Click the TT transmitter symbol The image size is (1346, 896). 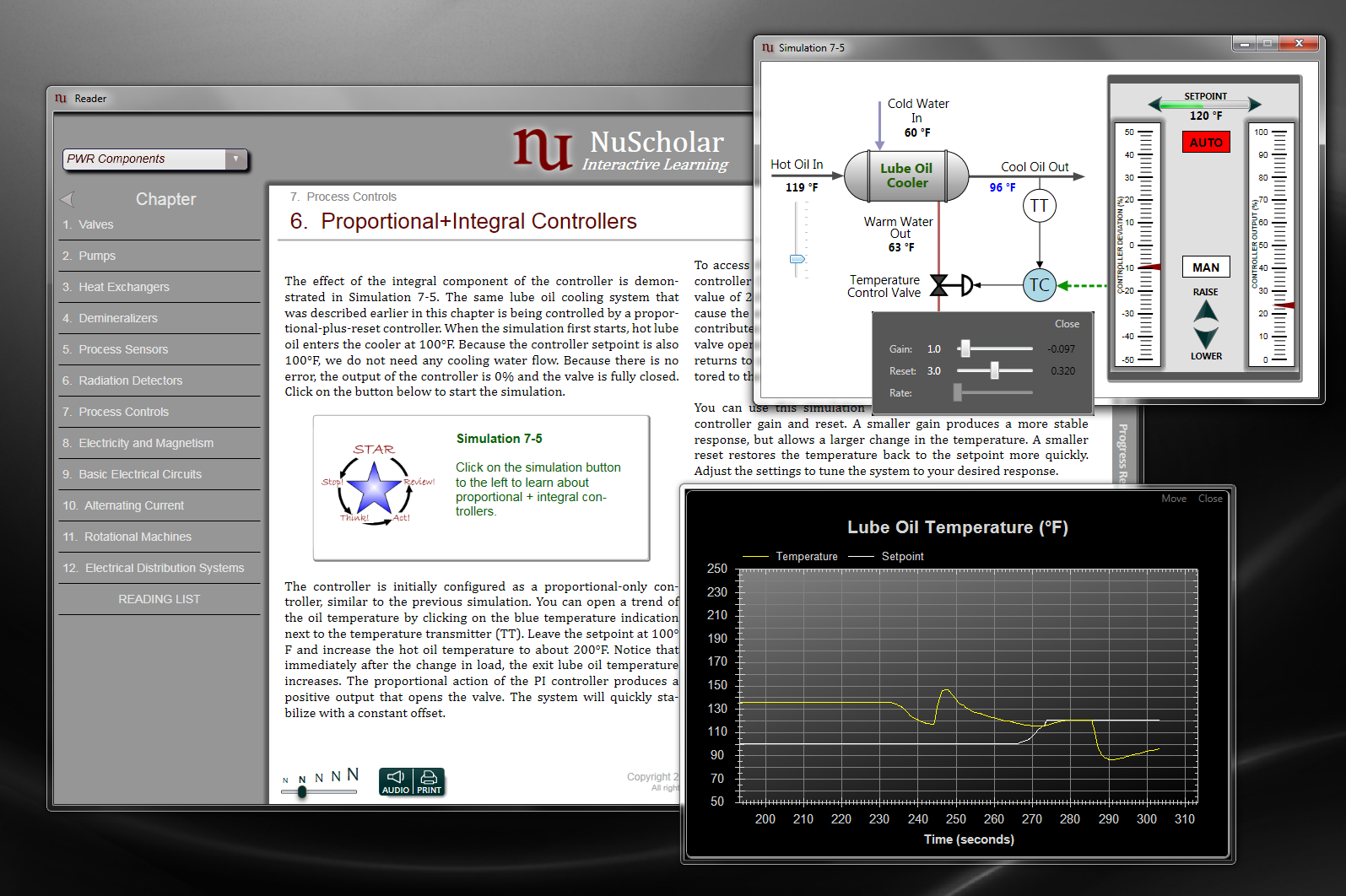click(x=1040, y=206)
